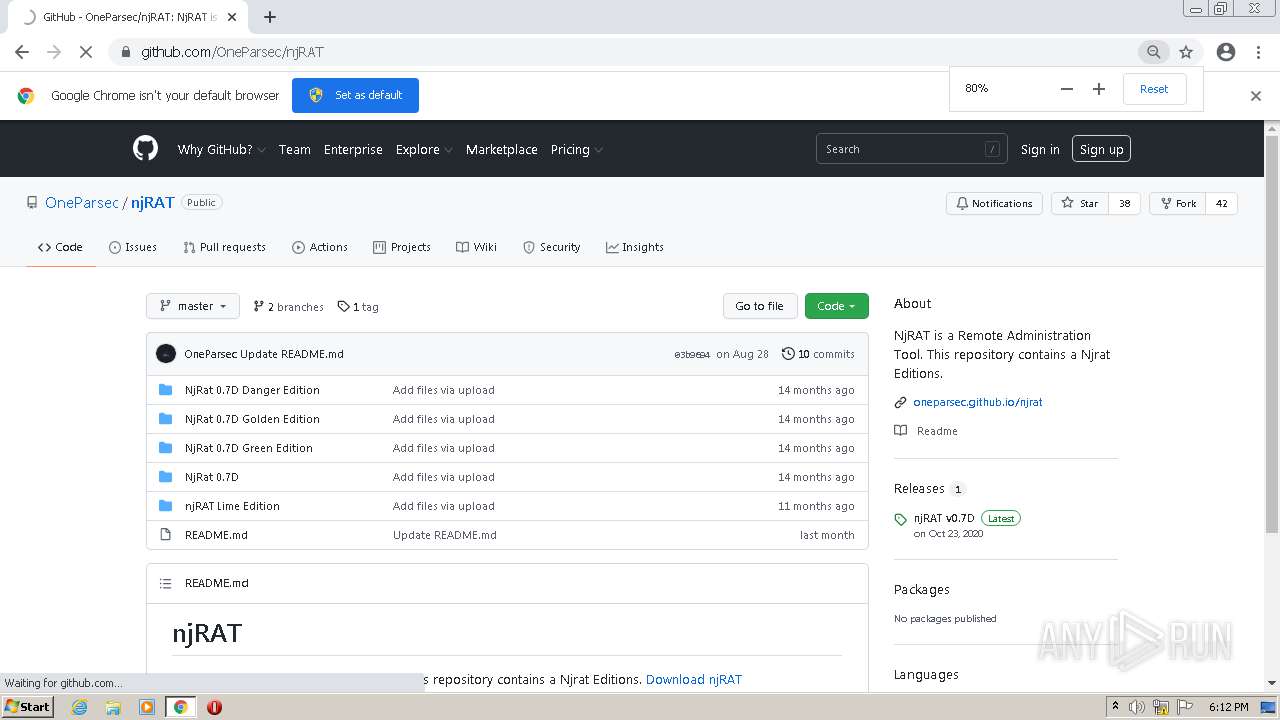Switch to Security tab

coord(551,247)
